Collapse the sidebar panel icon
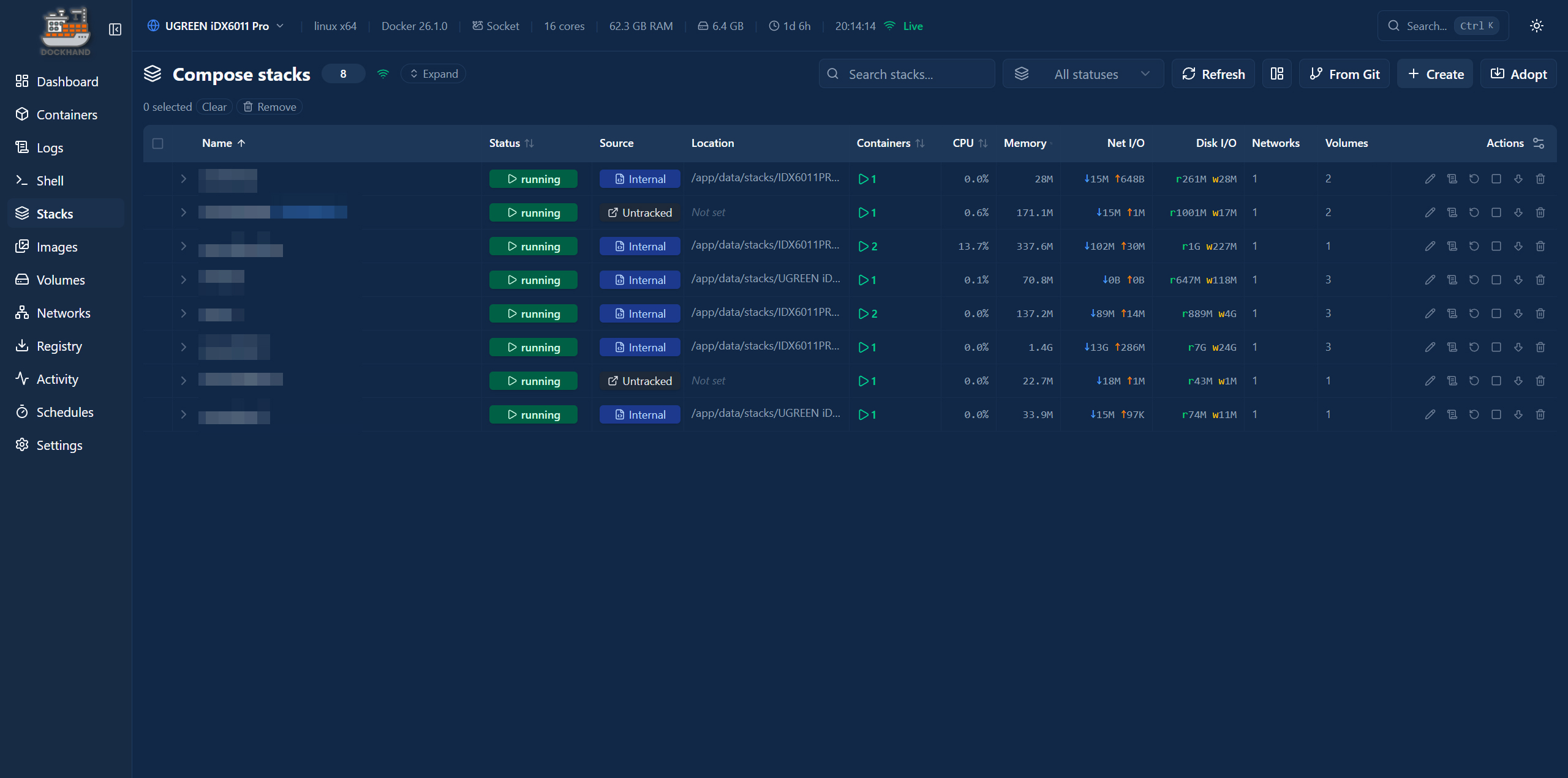The height and width of the screenshot is (778, 1568). 115,29
